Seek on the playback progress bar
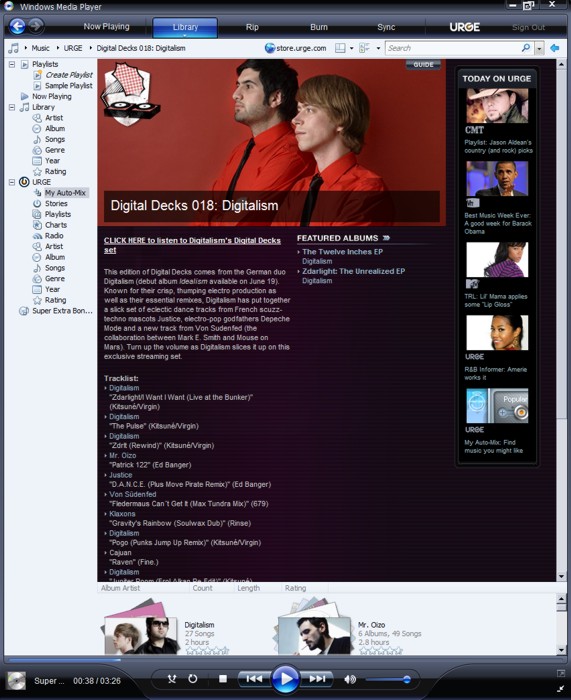Viewport: 571px width, 700px height. coord(285,659)
